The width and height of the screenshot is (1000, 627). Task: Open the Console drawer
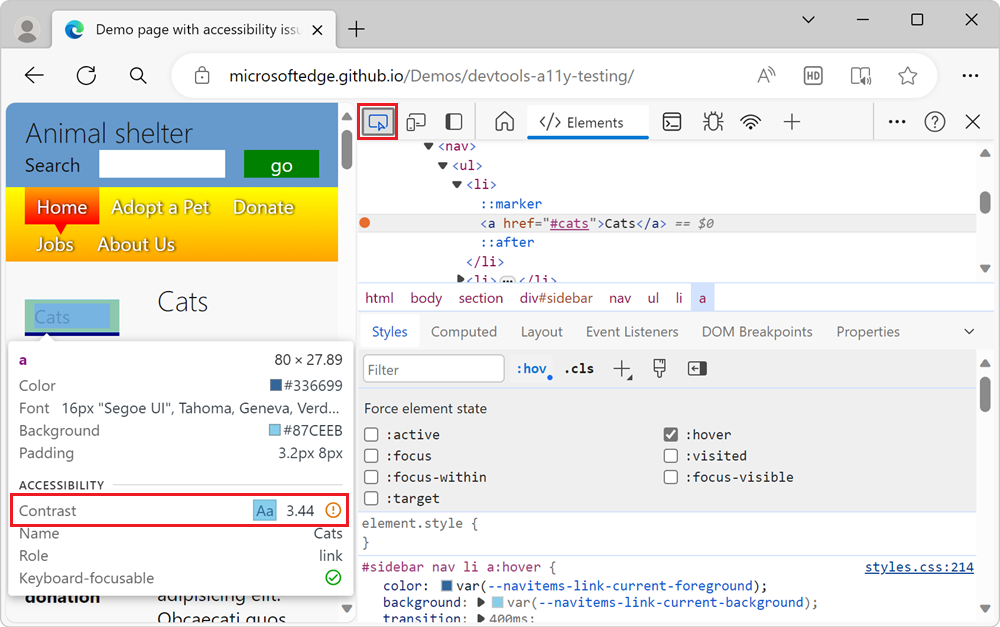(671, 121)
